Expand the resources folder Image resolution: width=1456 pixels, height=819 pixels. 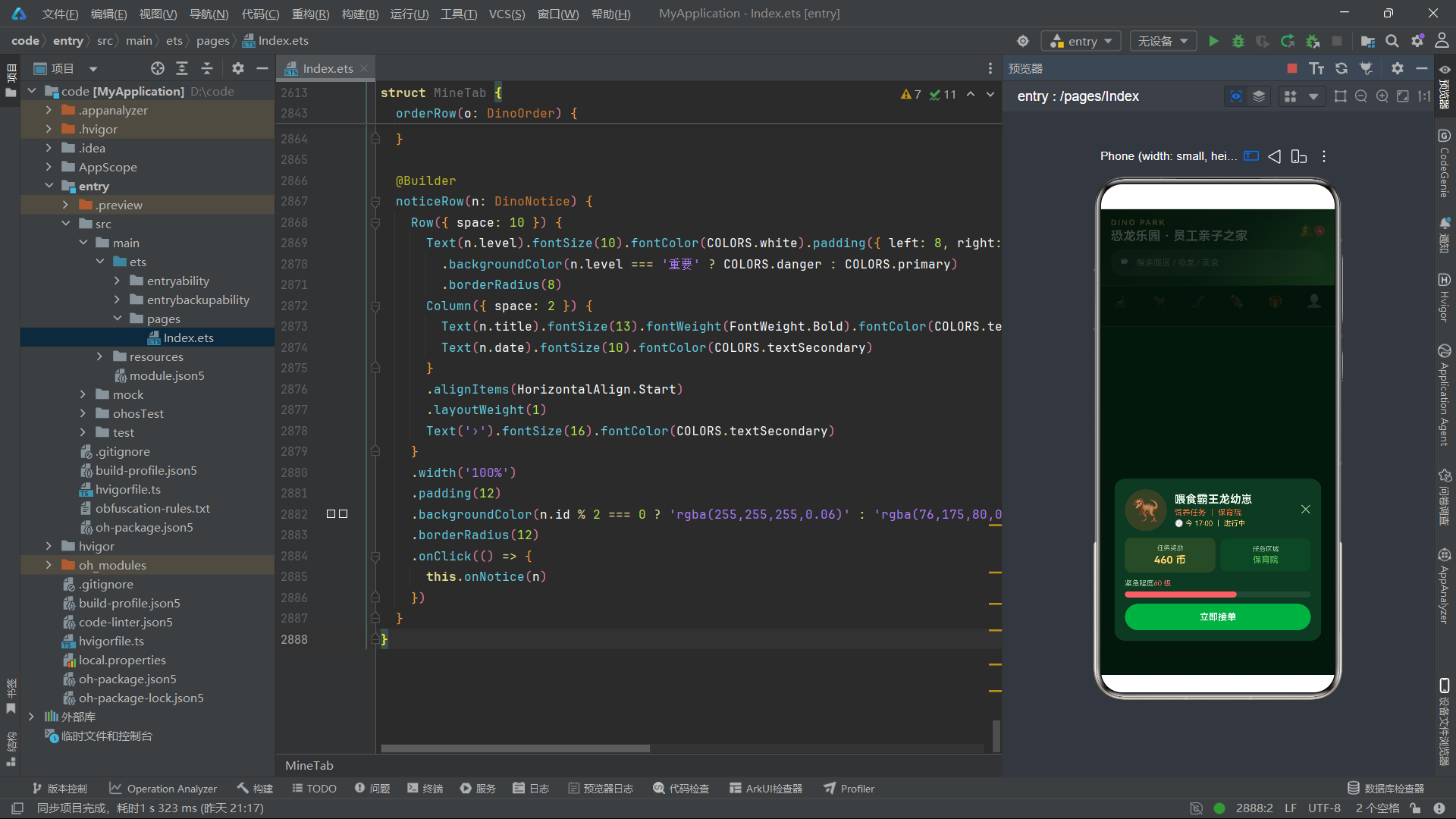[99, 356]
